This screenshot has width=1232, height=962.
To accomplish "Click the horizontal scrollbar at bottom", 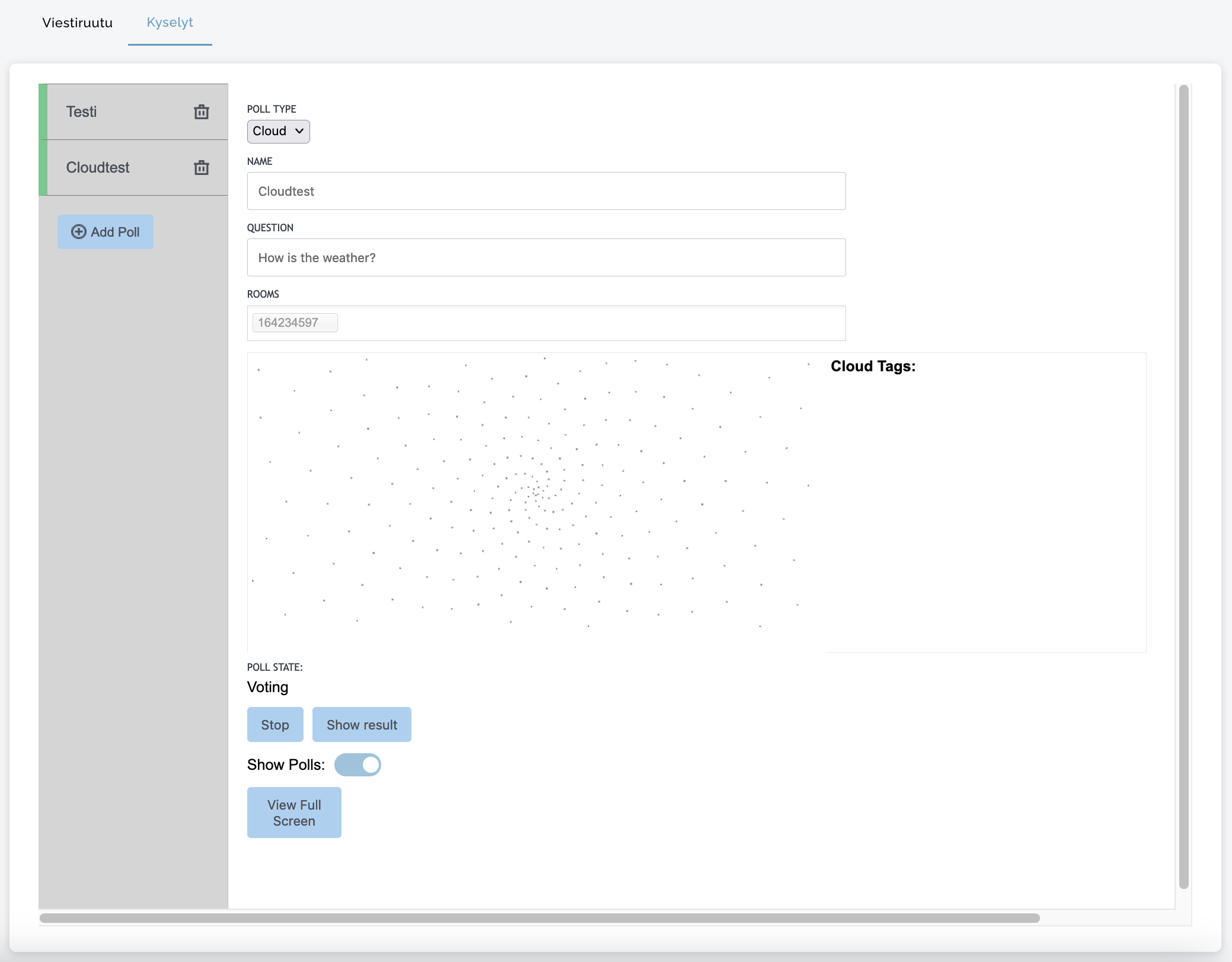I will point(540,918).
